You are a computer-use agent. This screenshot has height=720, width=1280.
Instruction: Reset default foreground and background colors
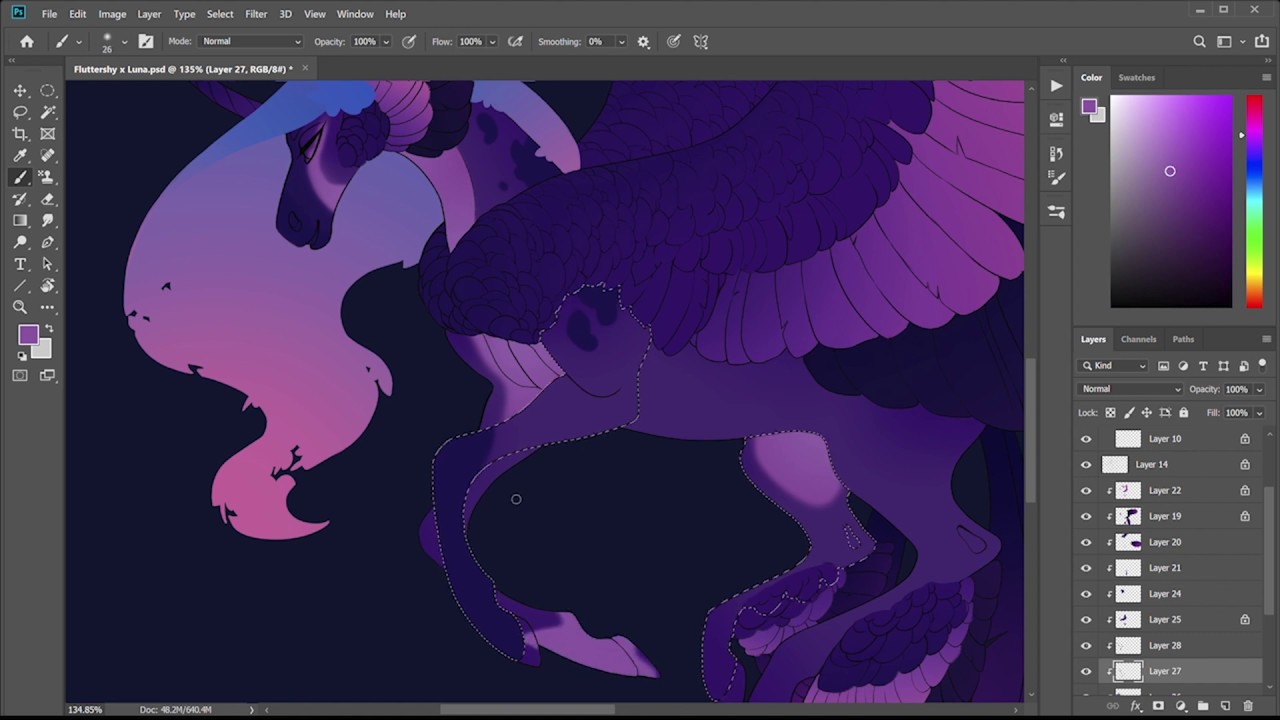pyautogui.click(x=22, y=356)
